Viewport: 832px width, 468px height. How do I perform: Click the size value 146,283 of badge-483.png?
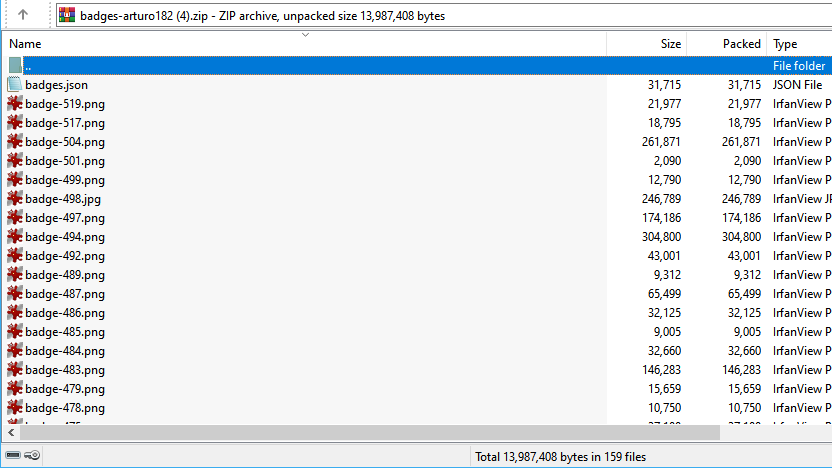pos(661,370)
